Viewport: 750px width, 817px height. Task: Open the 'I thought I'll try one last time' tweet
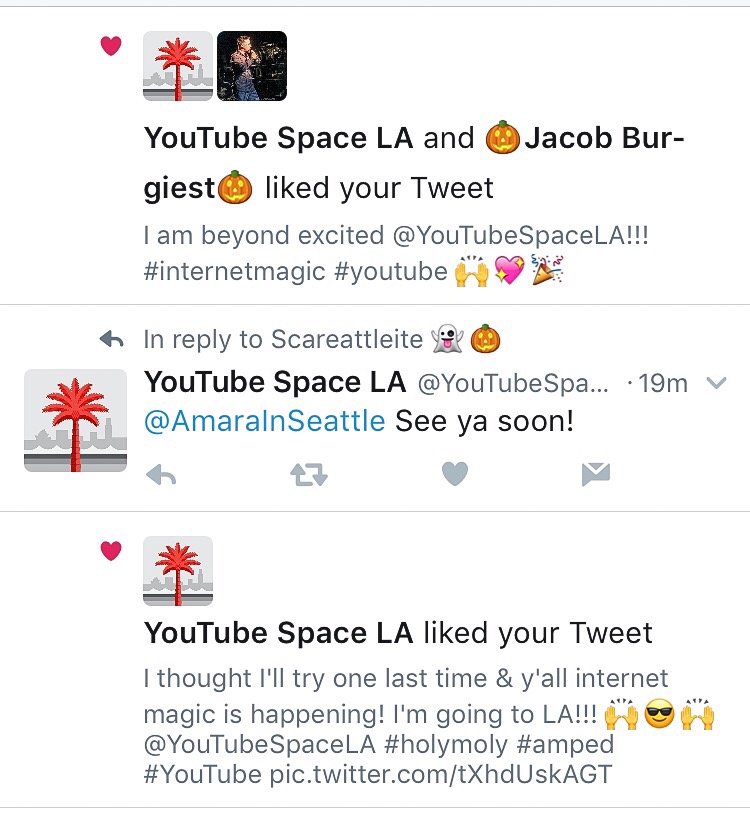coord(428,726)
